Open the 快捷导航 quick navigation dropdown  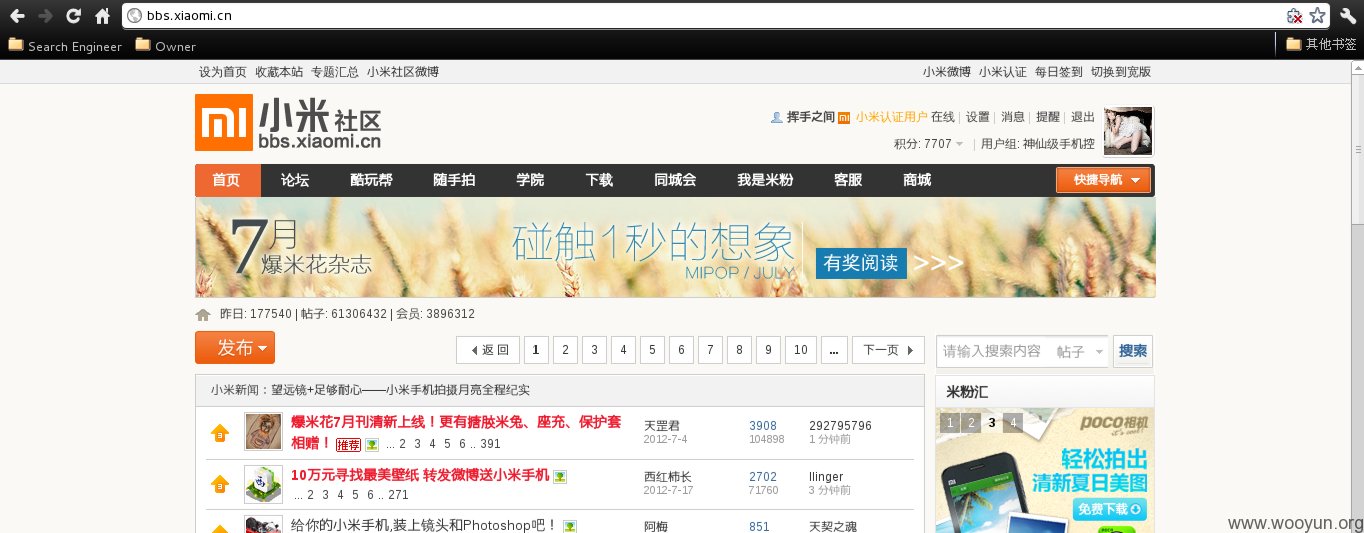pos(1104,180)
